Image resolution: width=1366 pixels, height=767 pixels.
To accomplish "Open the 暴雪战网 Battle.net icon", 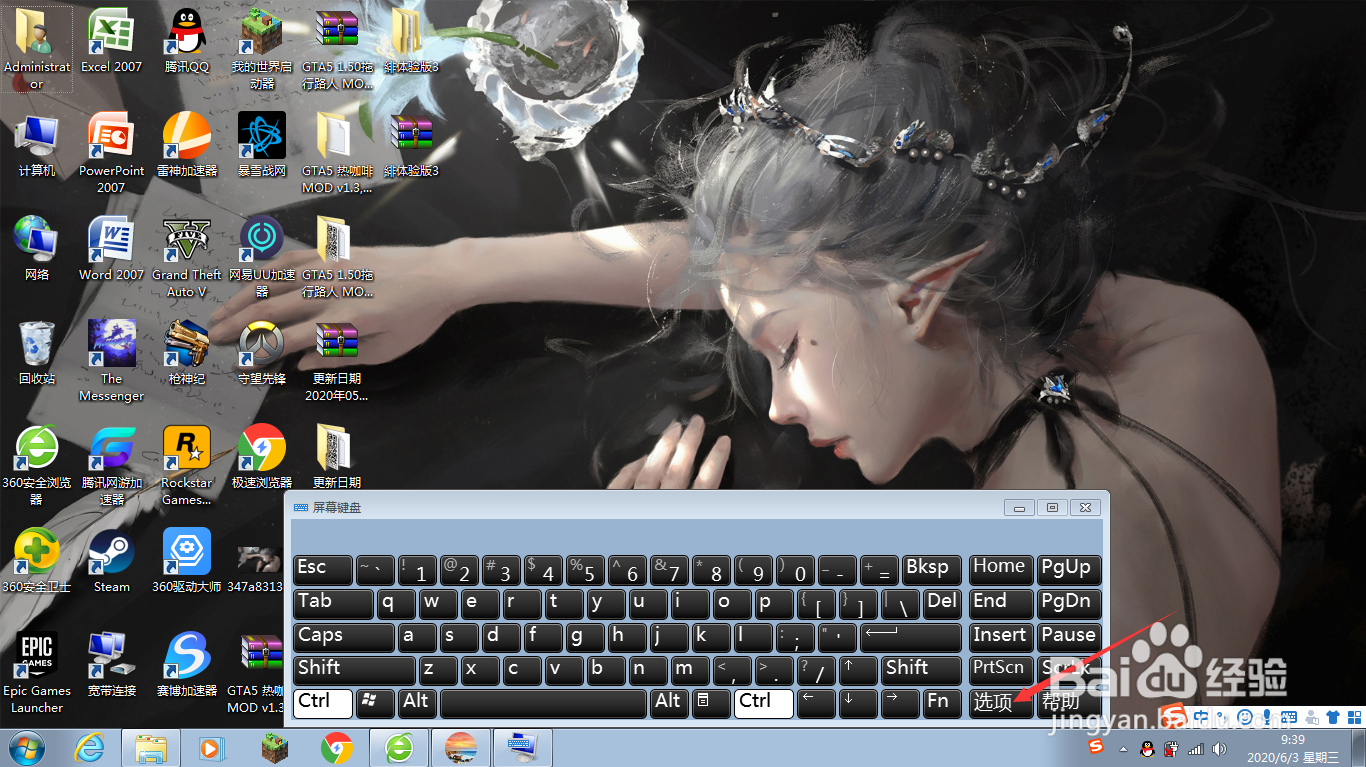I will pos(262,145).
